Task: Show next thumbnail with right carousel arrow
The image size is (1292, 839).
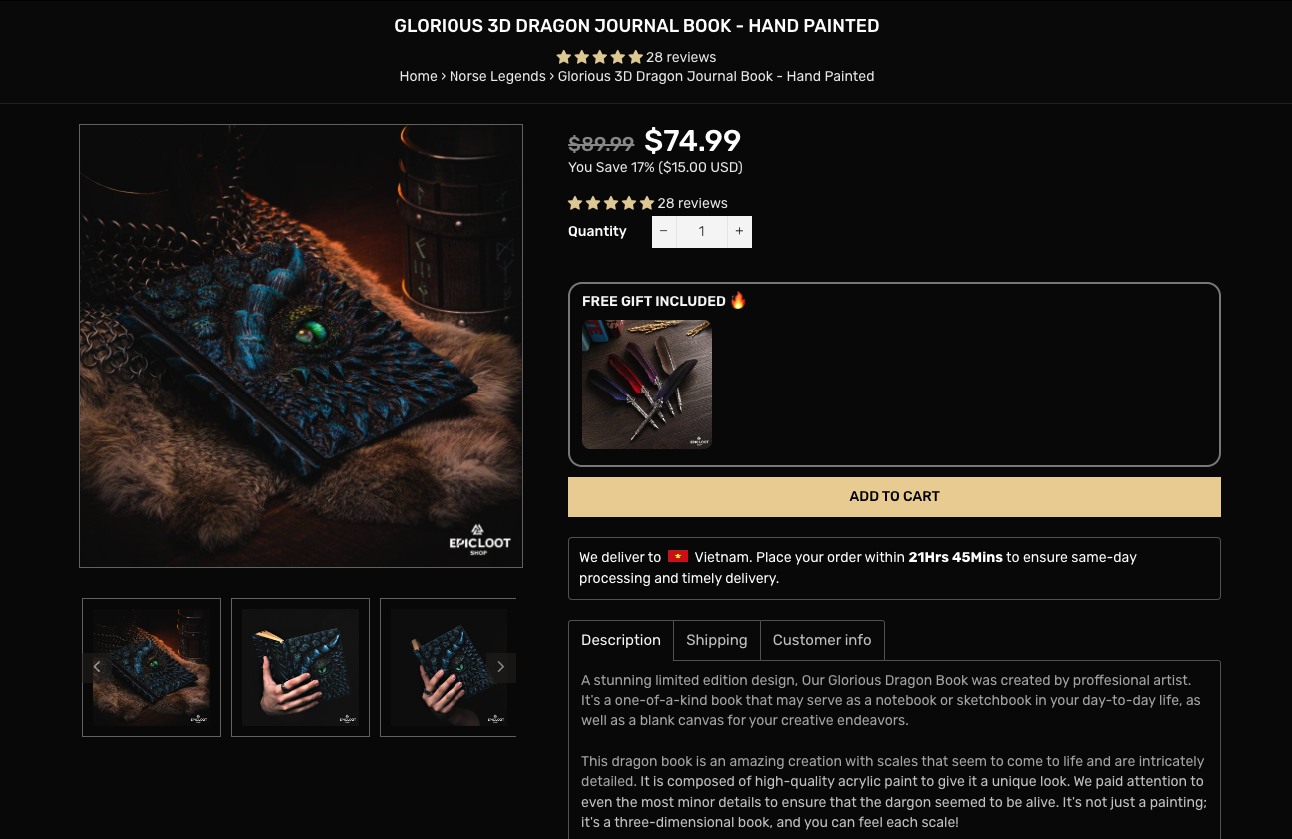Action: click(x=501, y=667)
